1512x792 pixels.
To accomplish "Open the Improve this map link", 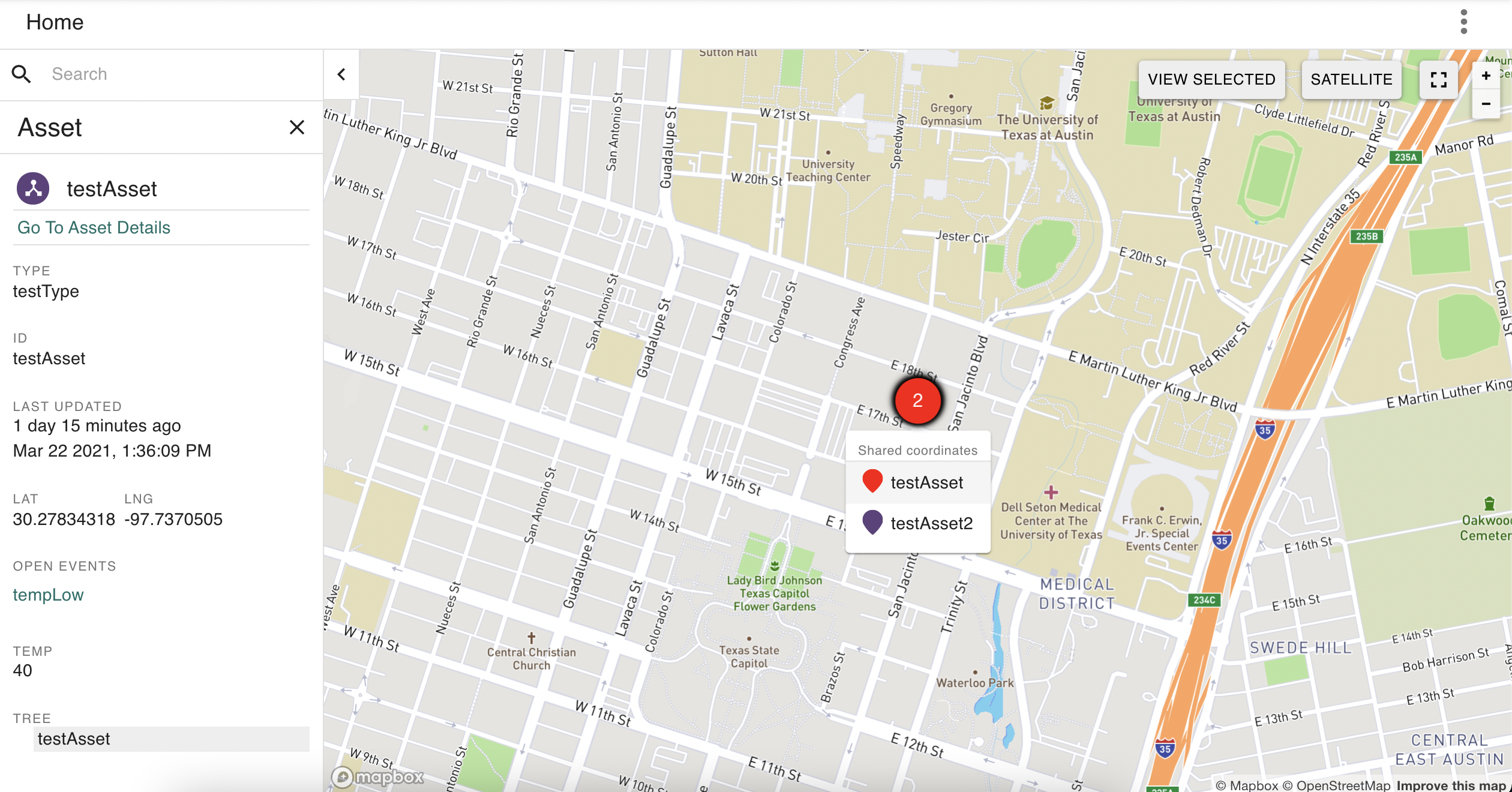I will 1452,785.
